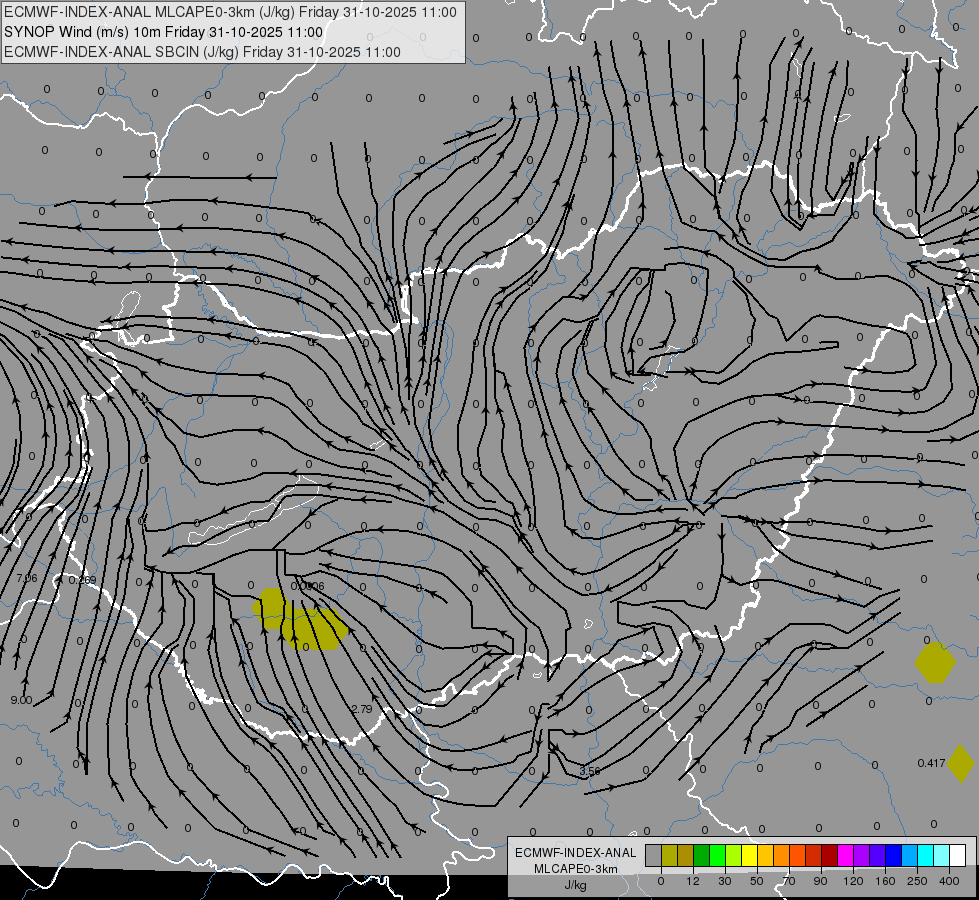This screenshot has width=979, height=900.
Task: Click the olive diamond beside 0.417
Action: click(961, 763)
